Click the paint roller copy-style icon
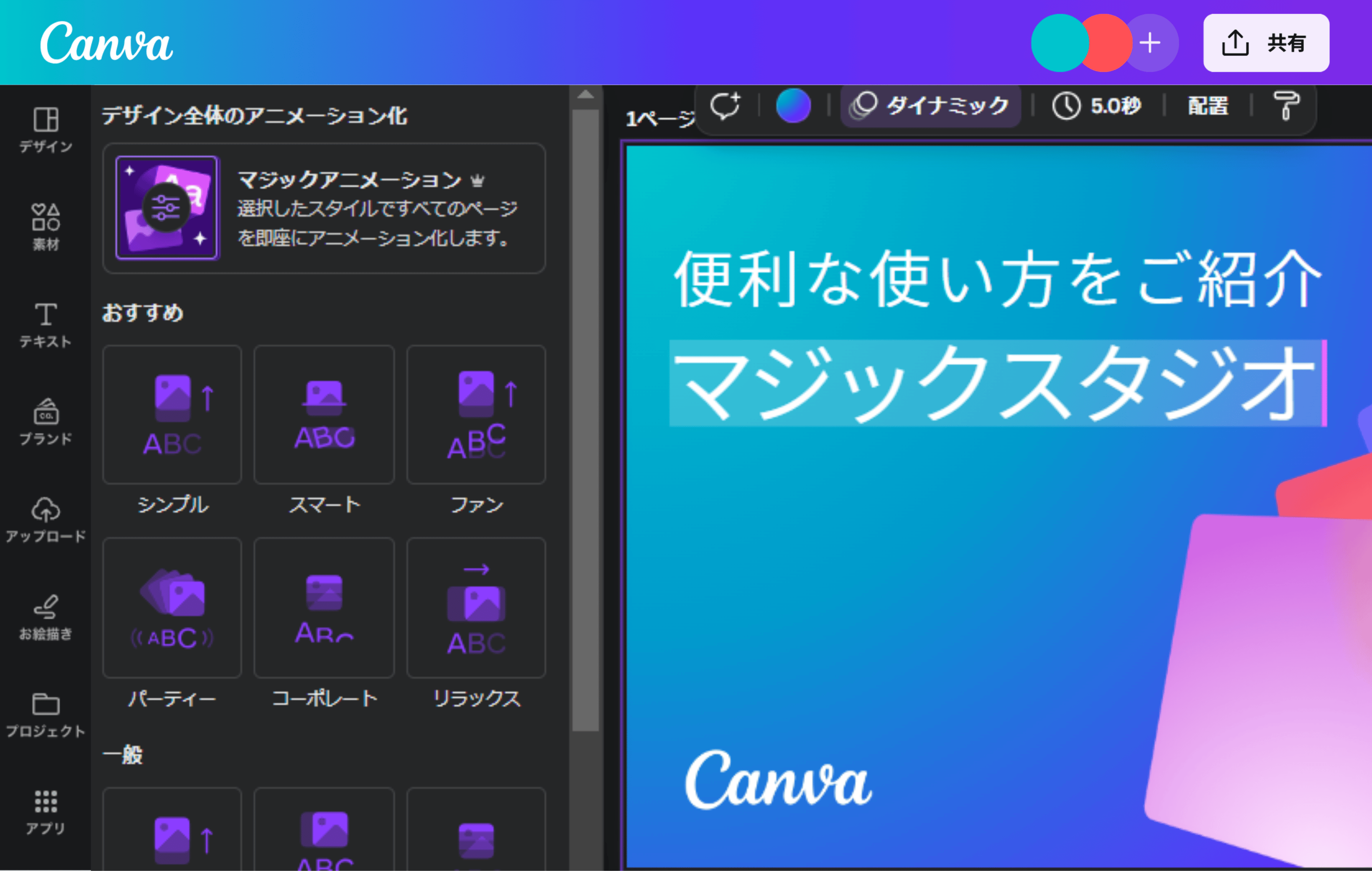This screenshot has height=871, width=1372. coord(1286,106)
